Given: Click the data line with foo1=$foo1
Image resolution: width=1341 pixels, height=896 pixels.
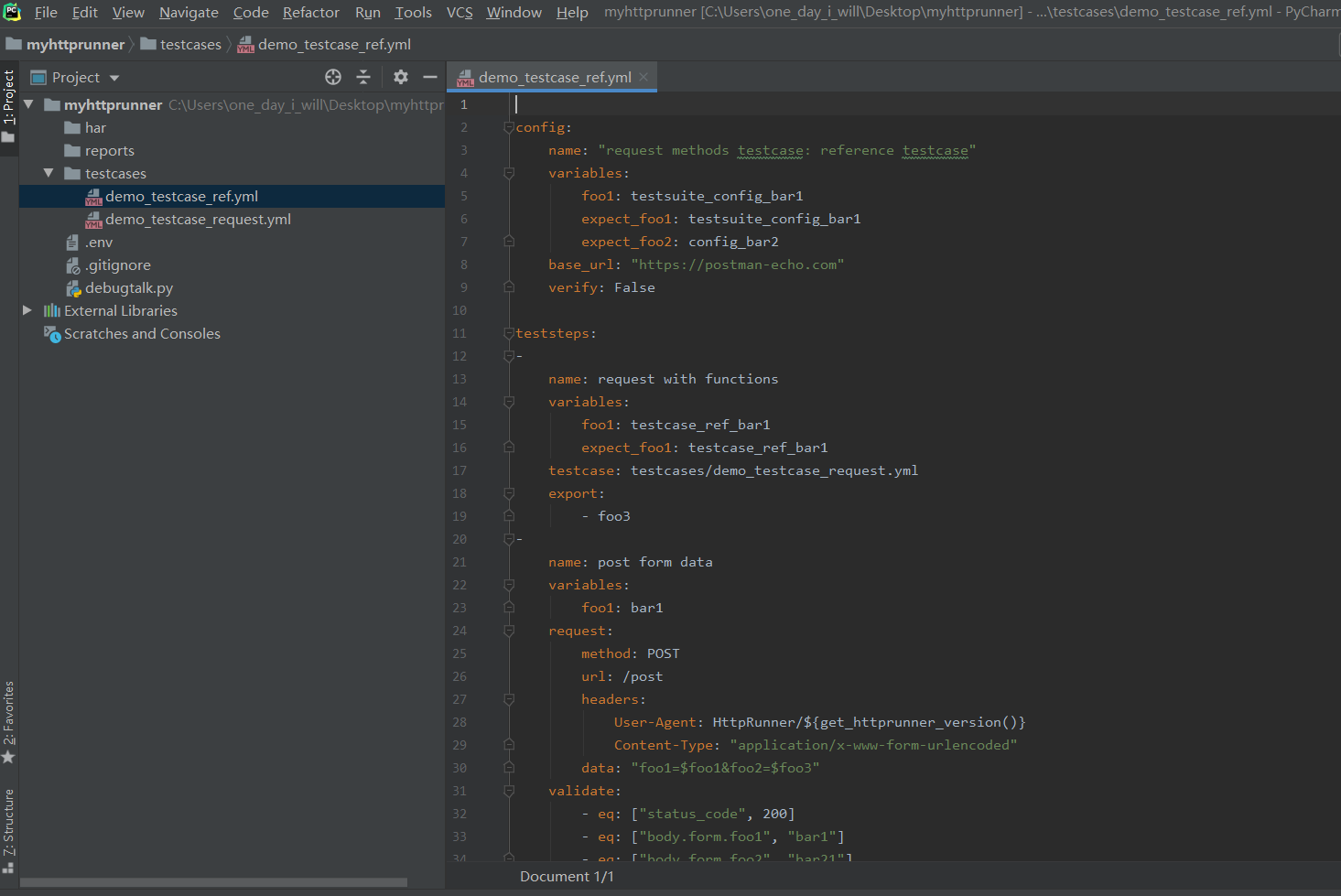Looking at the screenshot, I should (700, 768).
